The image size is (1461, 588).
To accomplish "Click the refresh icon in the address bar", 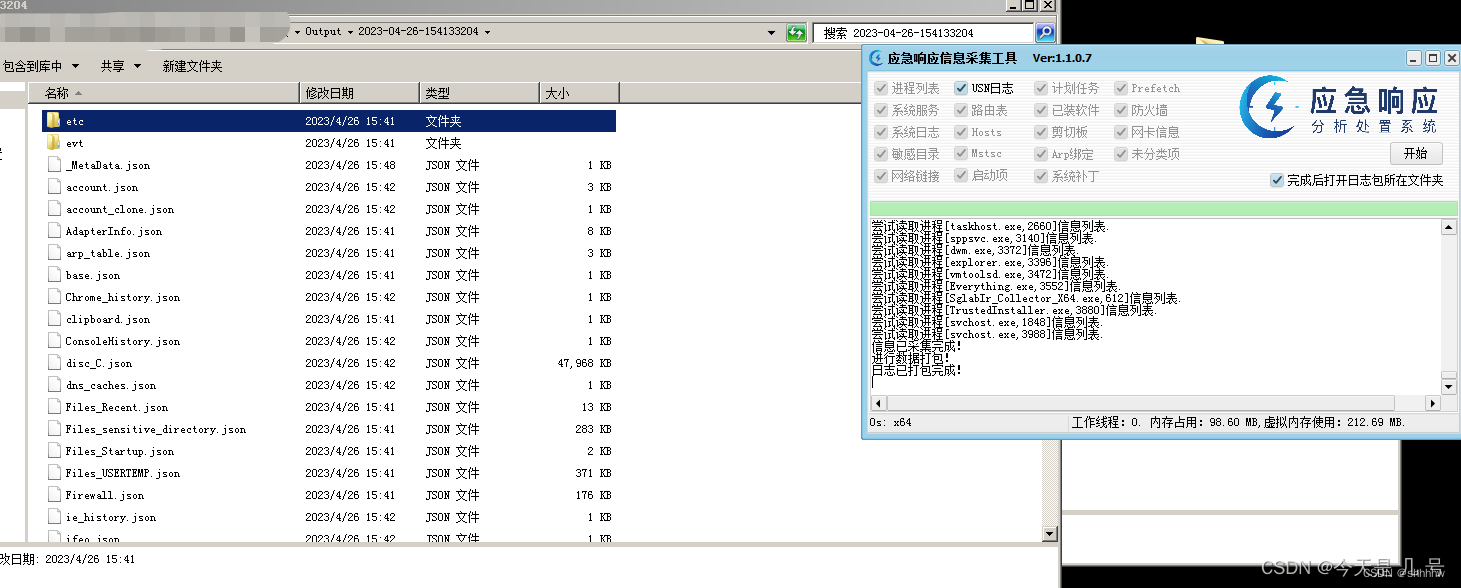I will click(796, 32).
